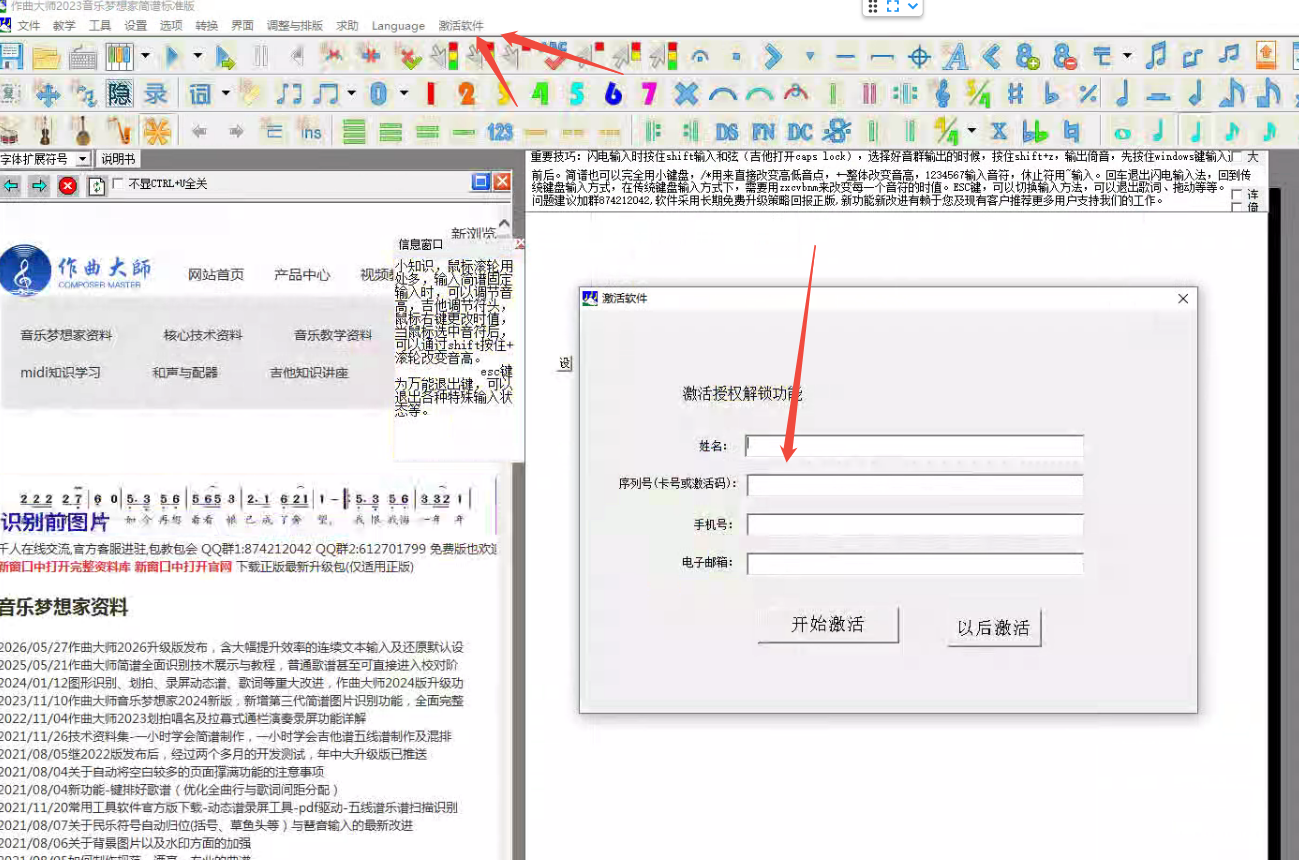
Task: Click the sharp accidental icon
Action: 1015,94
